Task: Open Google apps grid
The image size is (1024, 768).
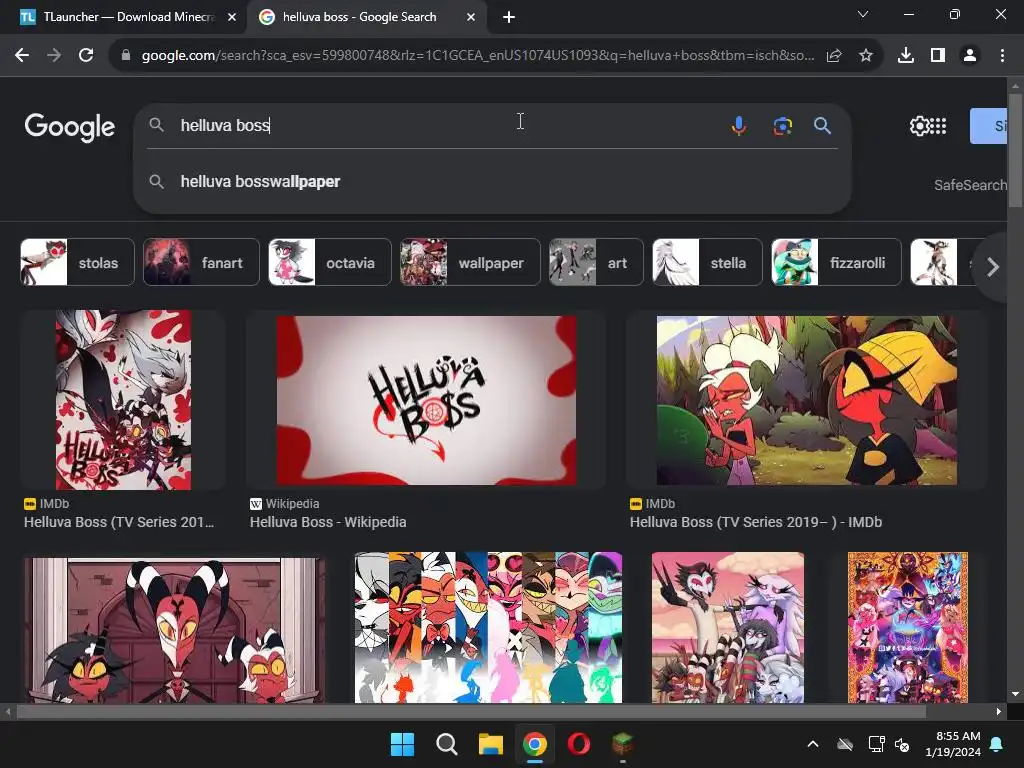Action: point(938,126)
